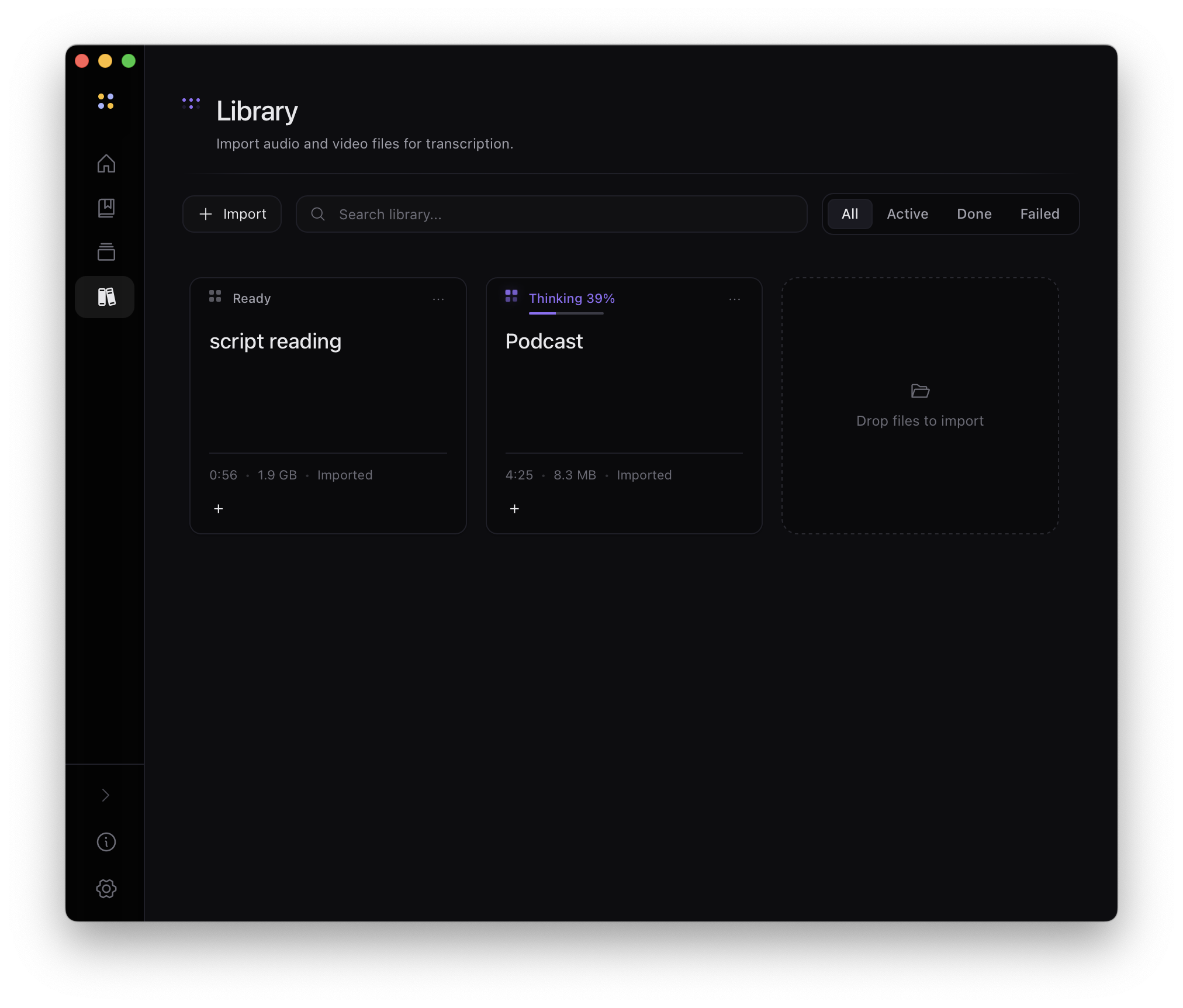The height and width of the screenshot is (1008, 1183).
Task: Select the Library books sidebar icon
Action: pyautogui.click(x=105, y=297)
